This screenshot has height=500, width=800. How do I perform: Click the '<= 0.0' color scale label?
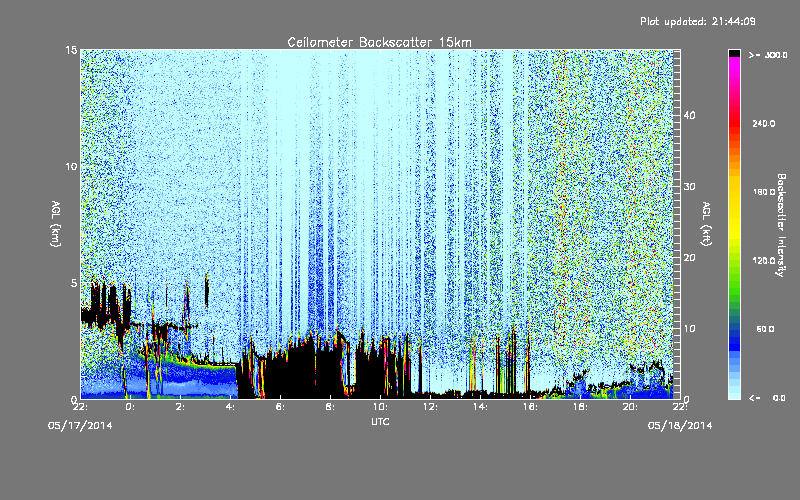[767, 398]
